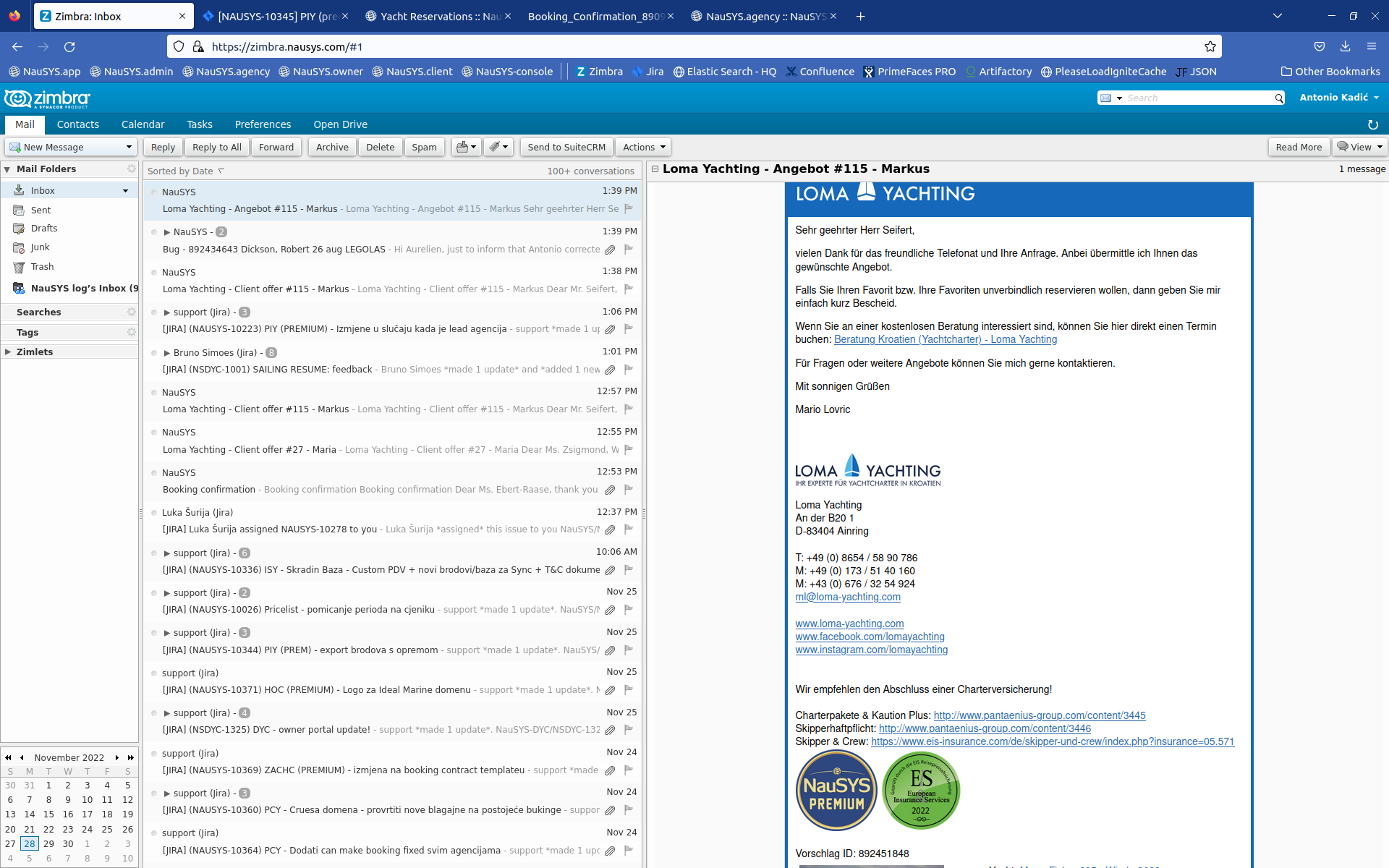Open a new browser tab

tap(860, 16)
